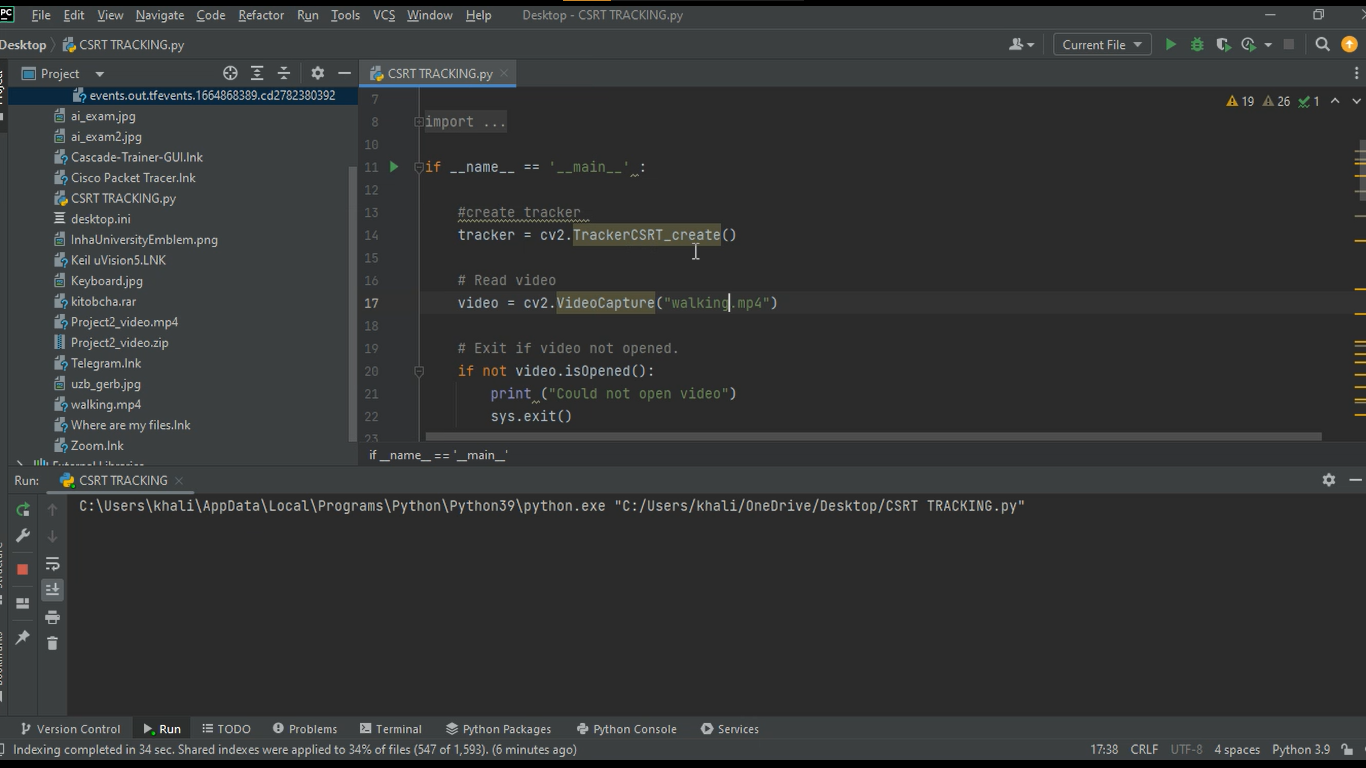
Task: Open the Current File run configuration dropdown
Action: [1101, 44]
